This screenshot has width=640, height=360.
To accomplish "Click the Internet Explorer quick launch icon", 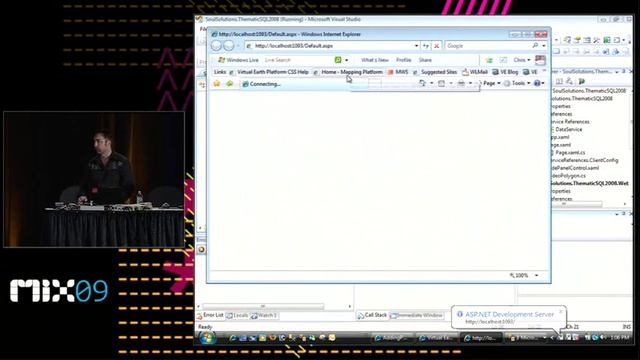I will [233, 338].
